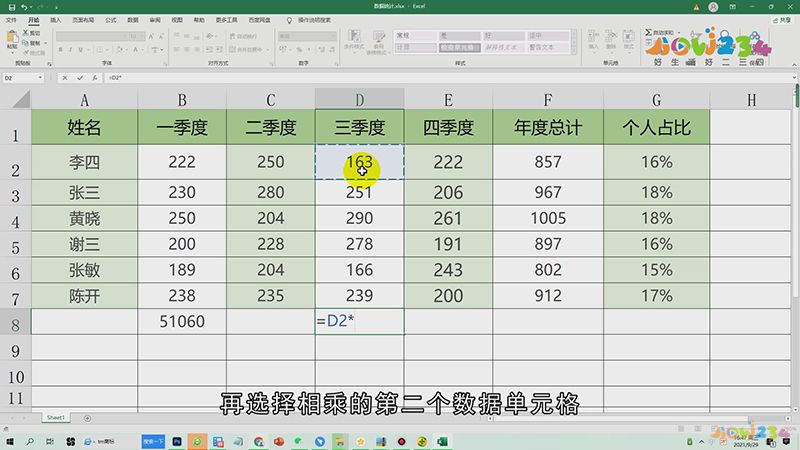Open the cell Format (格式) menu icon
This screenshot has width=800, height=450.
click(x=629, y=40)
